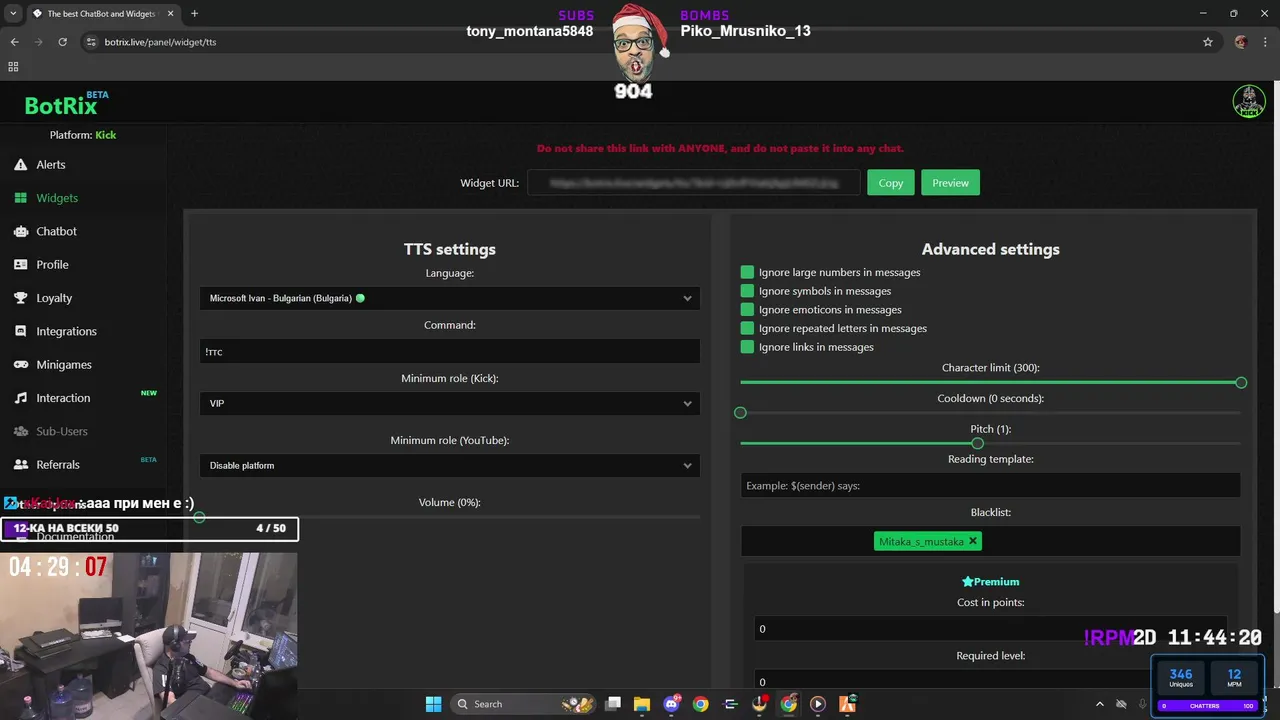1280x720 pixels.
Task: Focus the Reading template field
Action: [990, 485]
